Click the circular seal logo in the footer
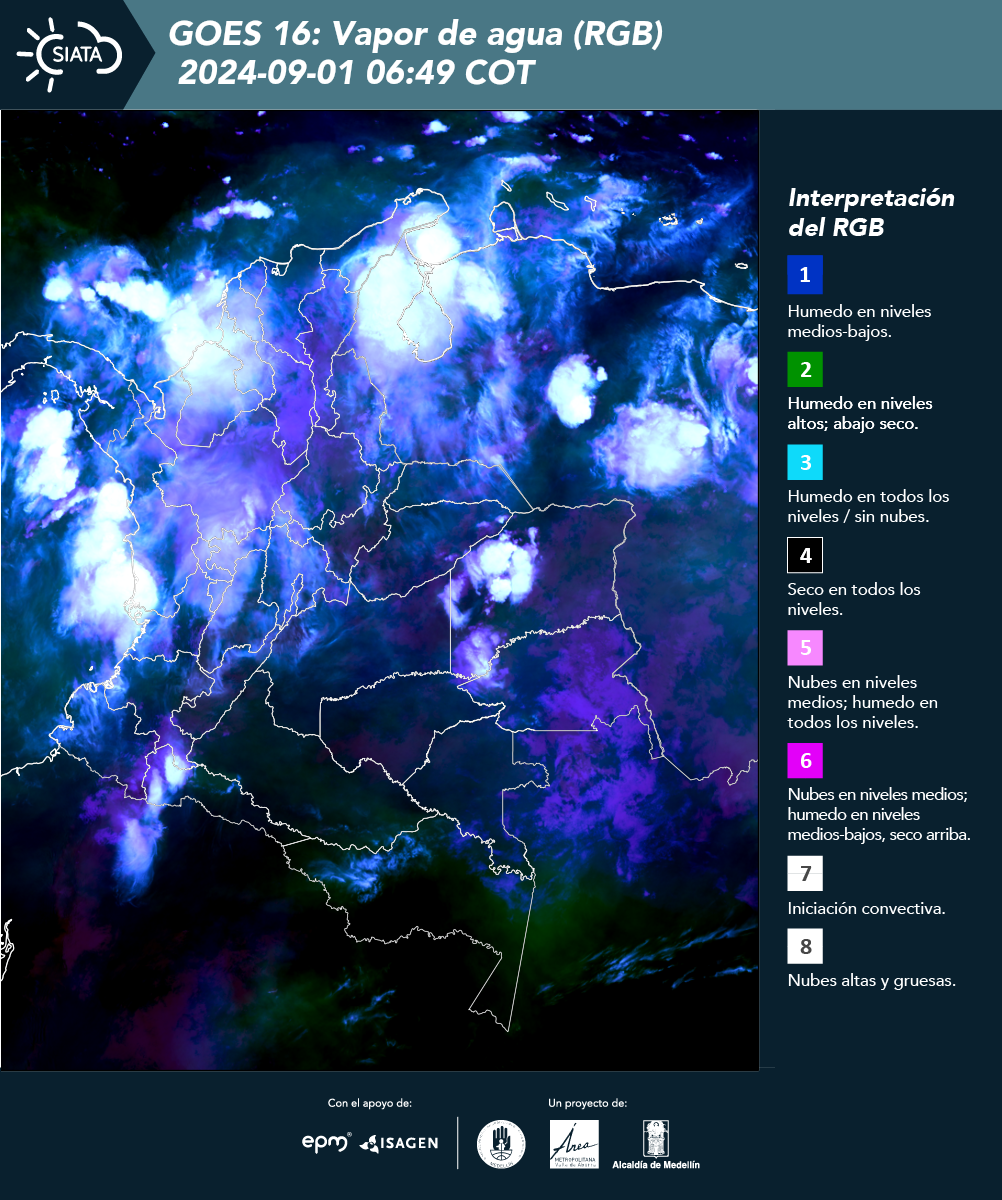Image resolution: width=1002 pixels, height=1200 pixels. (x=501, y=1144)
